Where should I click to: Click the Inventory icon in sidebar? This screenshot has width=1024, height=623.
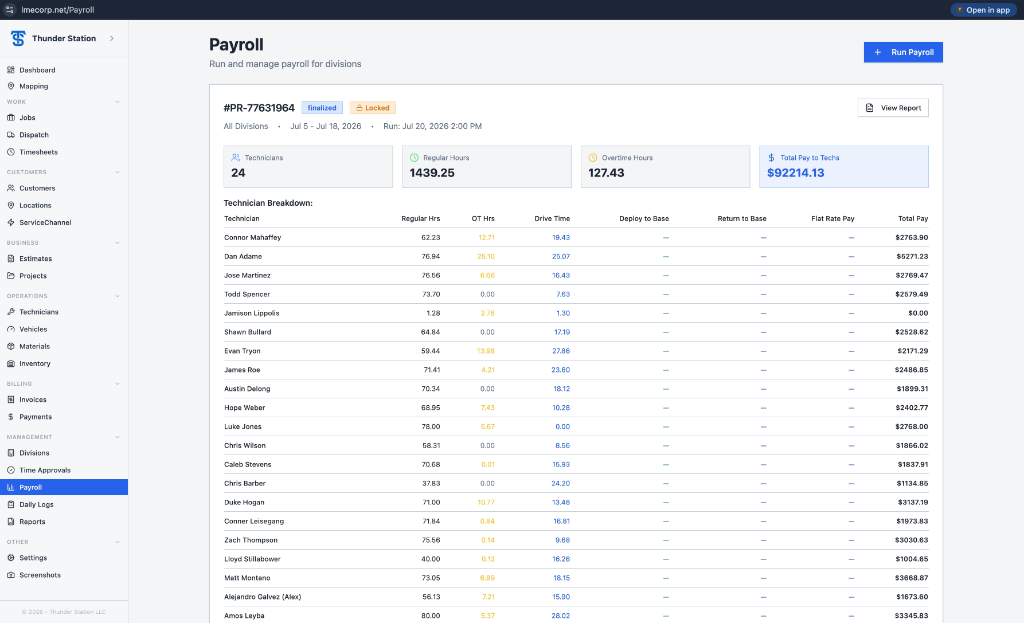pos(10,364)
